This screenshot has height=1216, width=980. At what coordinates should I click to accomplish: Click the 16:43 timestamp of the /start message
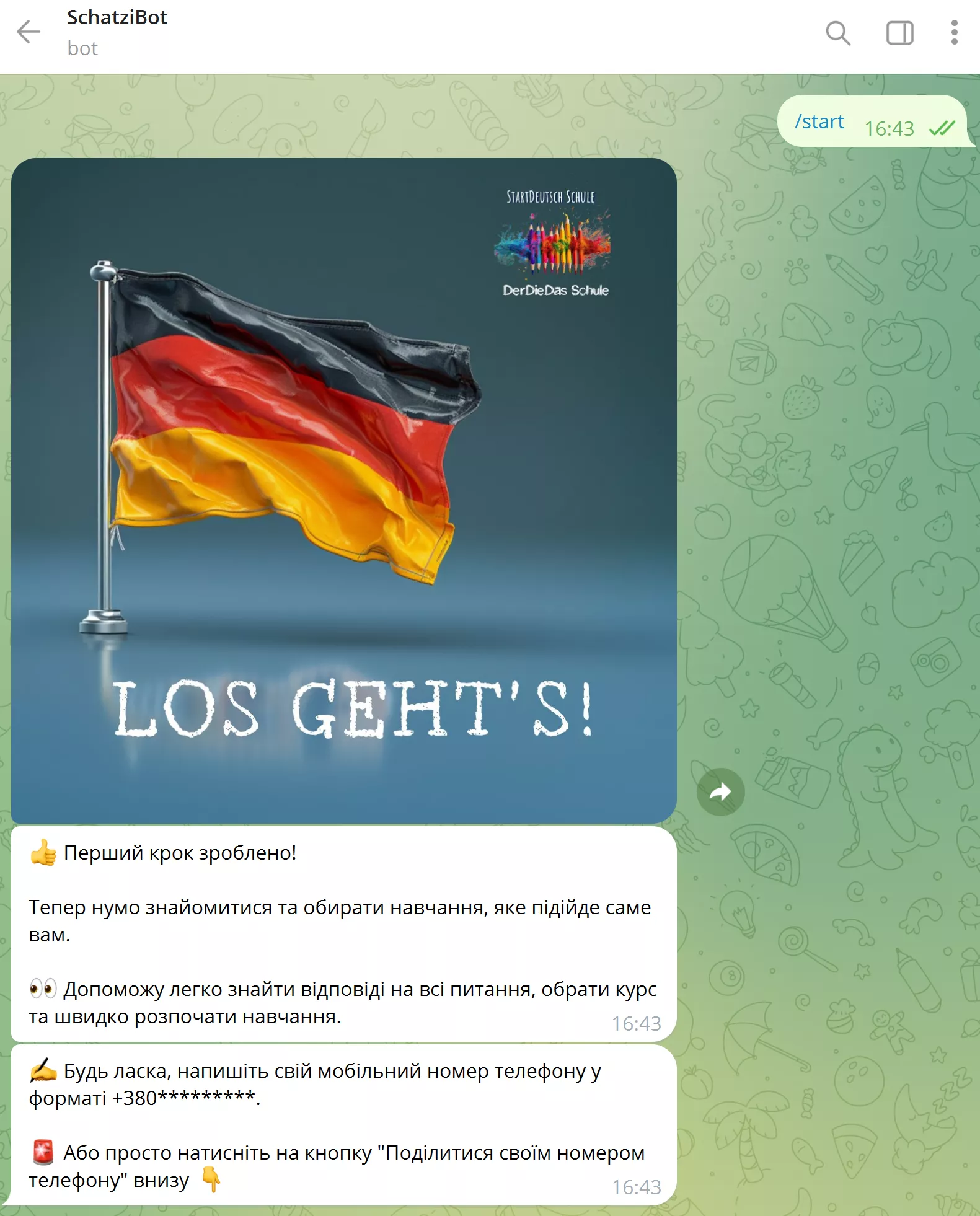pos(889,128)
